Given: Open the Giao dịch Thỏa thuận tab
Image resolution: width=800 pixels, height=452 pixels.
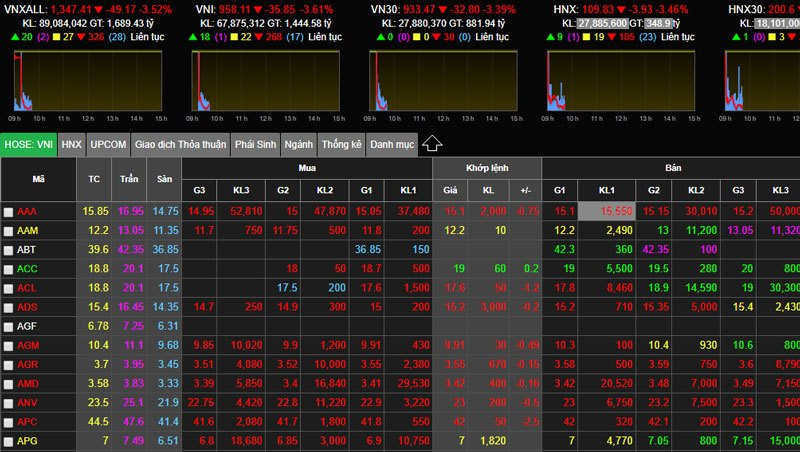Looking at the screenshot, I should [180, 144].
